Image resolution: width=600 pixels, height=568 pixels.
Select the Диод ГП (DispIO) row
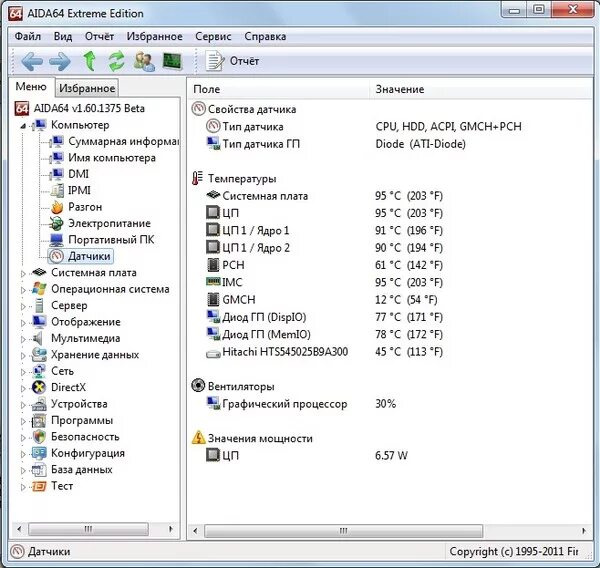tap(324, 317)
